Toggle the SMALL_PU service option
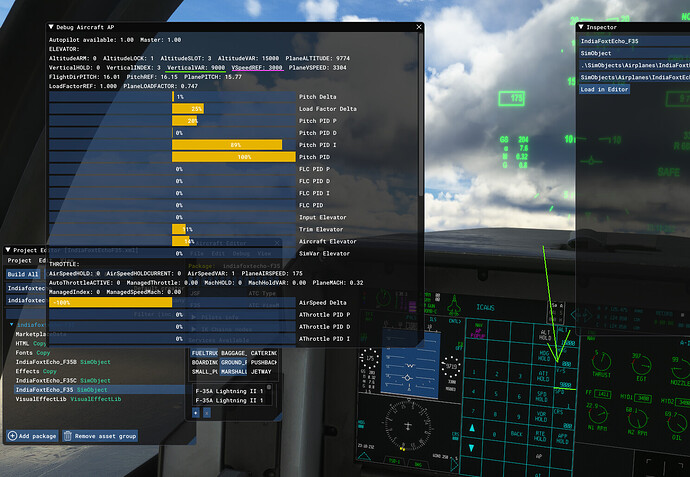 tap(205, 372)
